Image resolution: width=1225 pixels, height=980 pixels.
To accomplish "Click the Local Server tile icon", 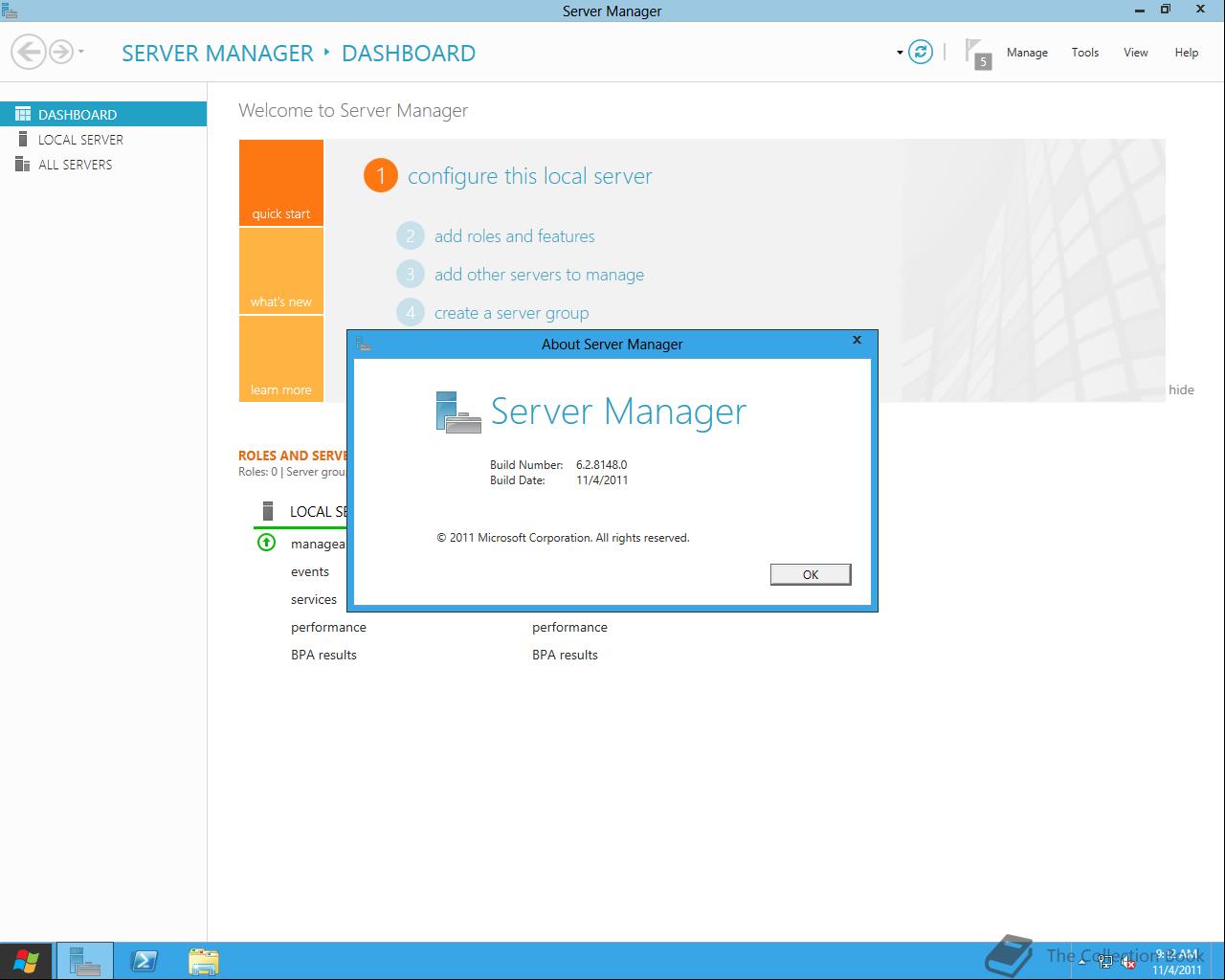I will coord(268,511).
